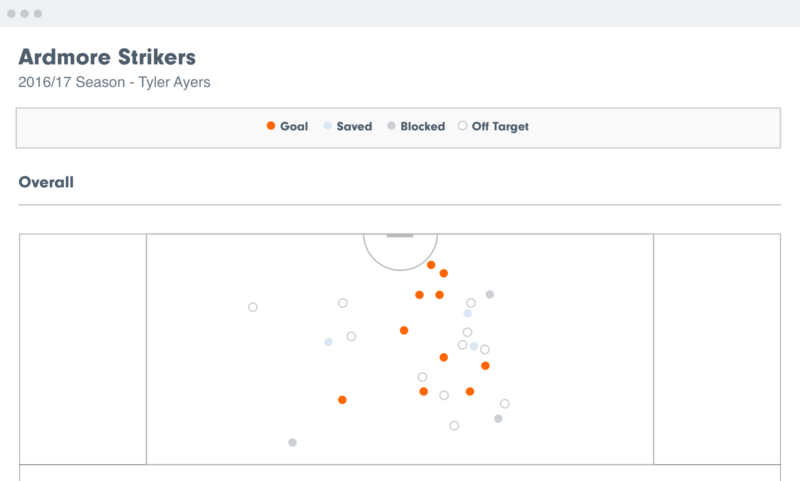Select the goal marker at the pitch center
The image size is (800, 481).
coord(404,331)
